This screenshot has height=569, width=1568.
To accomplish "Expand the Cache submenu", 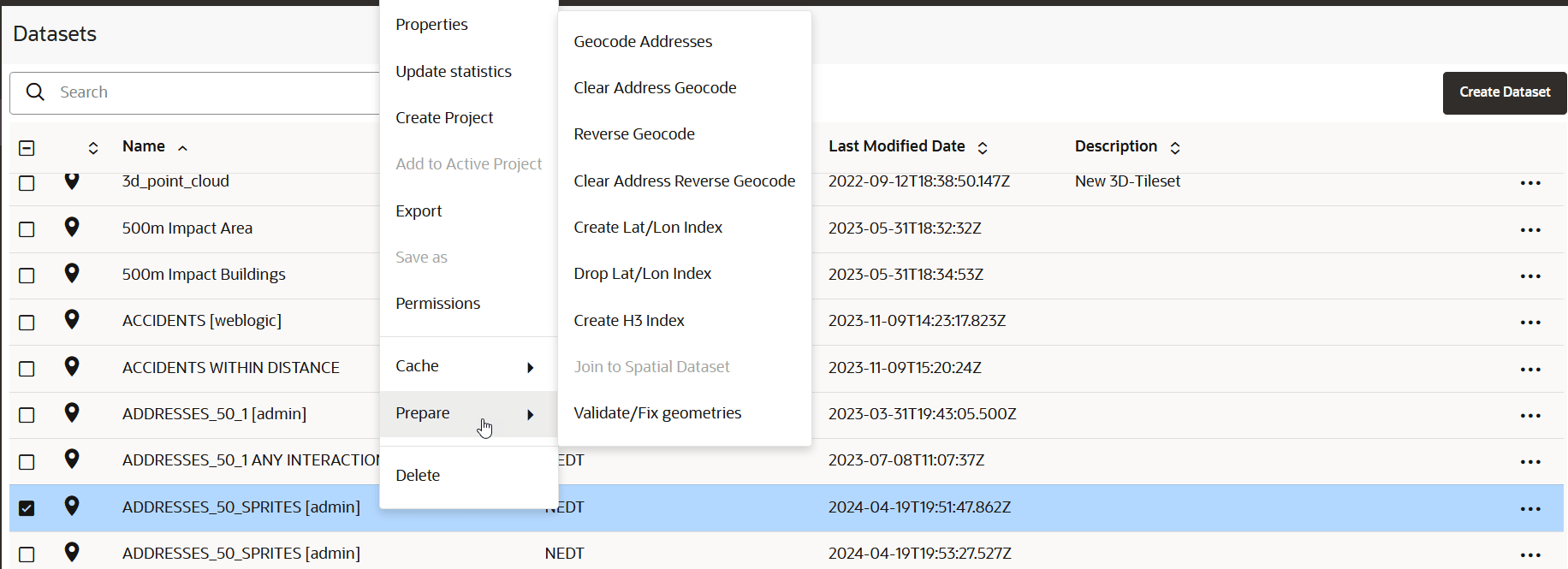I will (468, 366).
